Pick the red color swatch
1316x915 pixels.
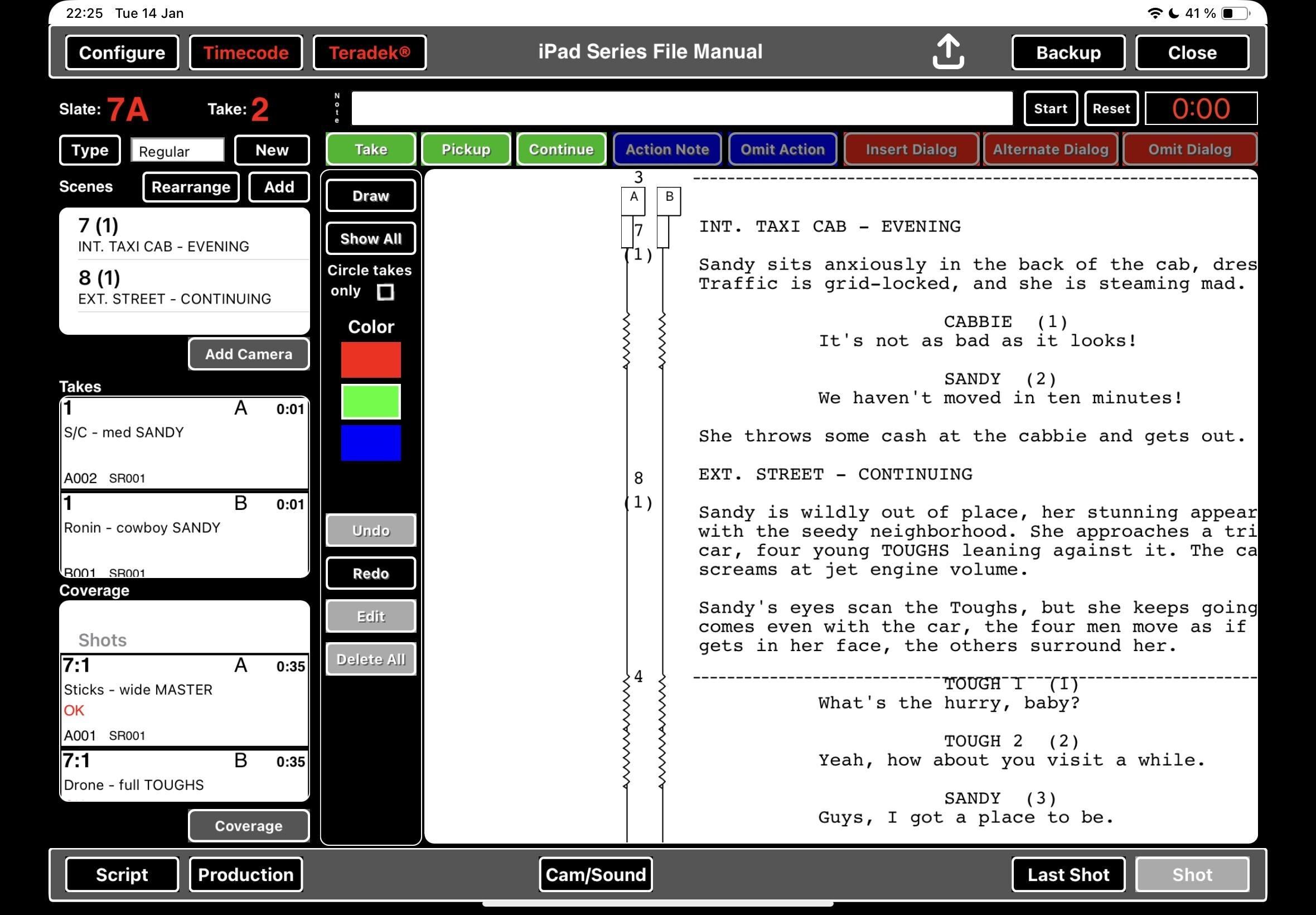(371, 360)
